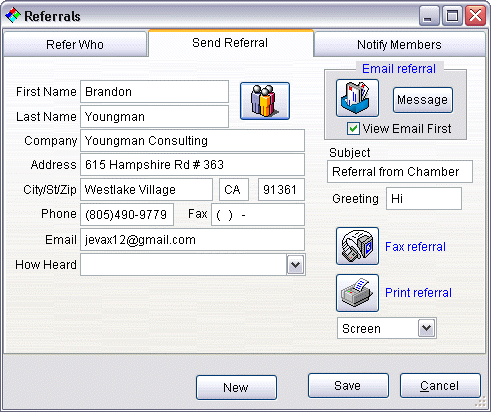Toggle the View Email First checkbox
This screenshot has width=491, height=412.
pyautogui.click(x=353, y=129)
